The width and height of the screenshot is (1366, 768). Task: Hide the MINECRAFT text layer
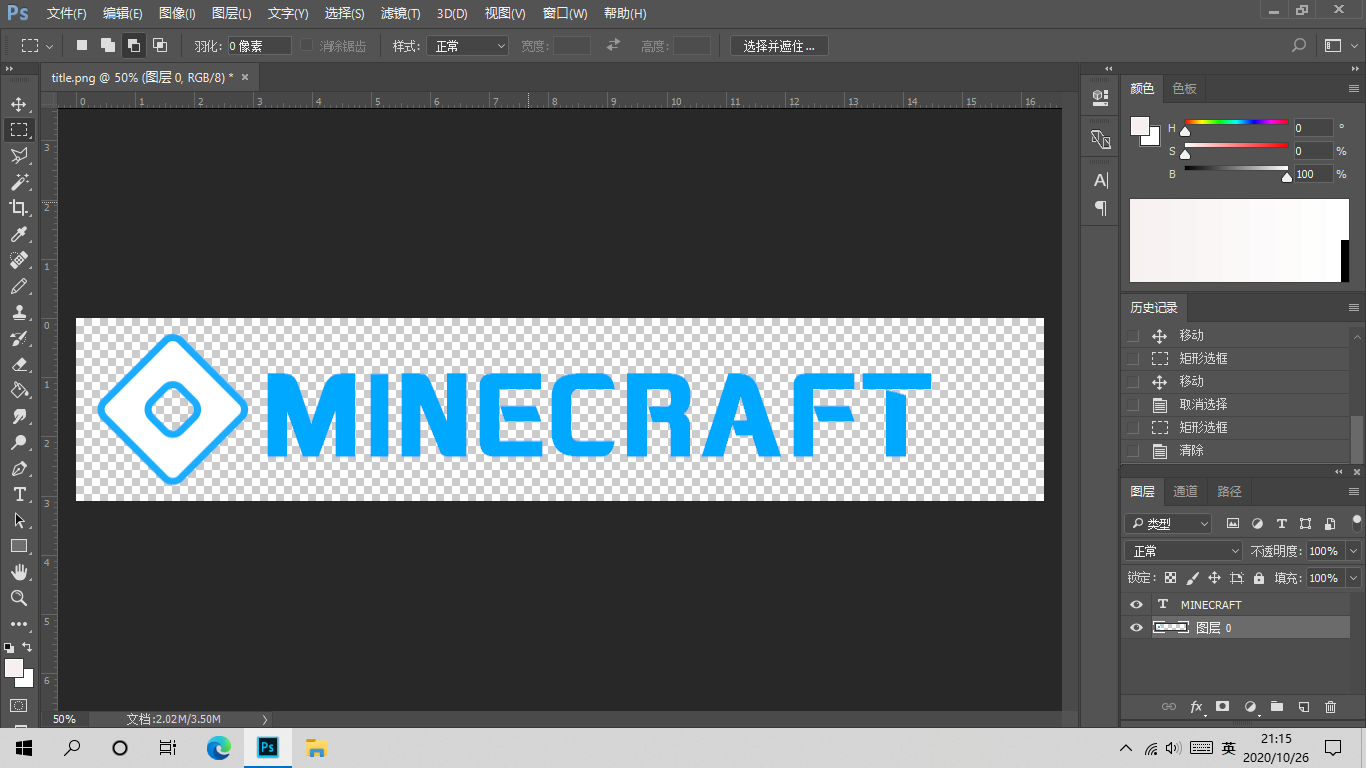pos(1136,605)
